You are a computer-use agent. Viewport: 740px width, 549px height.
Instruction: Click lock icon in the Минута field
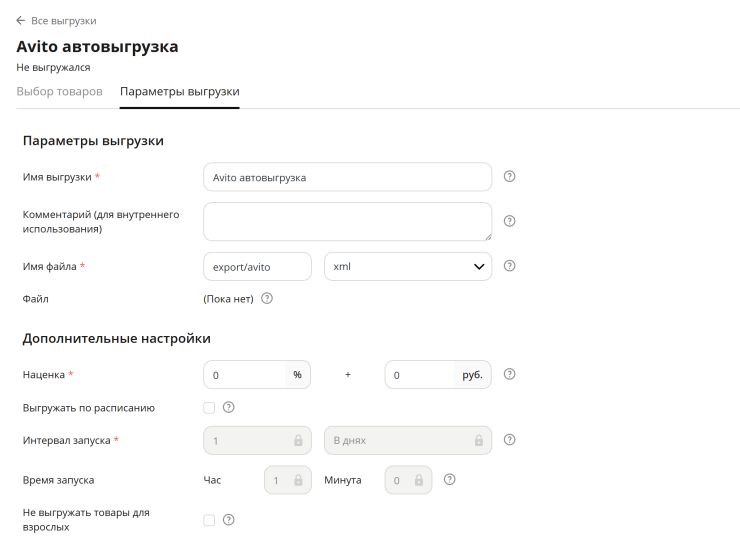pos(419,480)
